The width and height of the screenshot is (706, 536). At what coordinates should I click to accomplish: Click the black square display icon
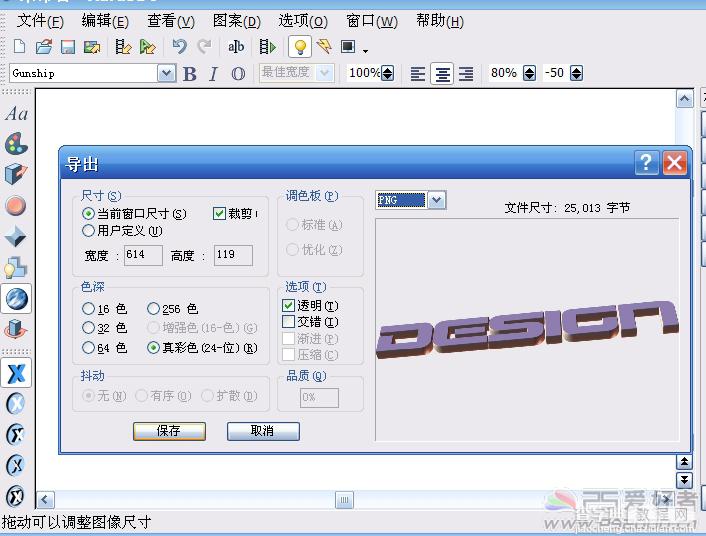(x=348, y=46)
